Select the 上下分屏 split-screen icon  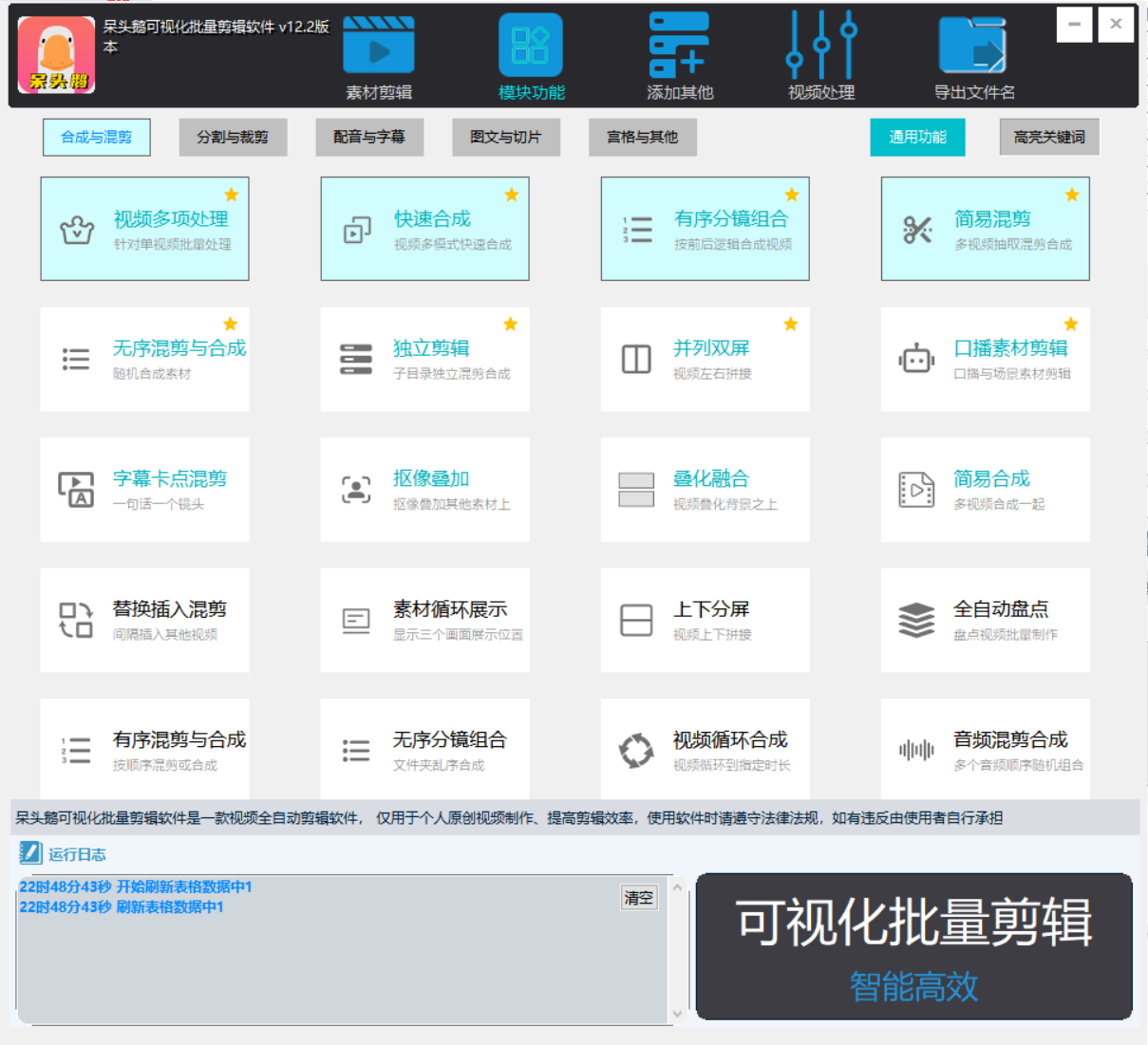pyautogui.click(x=635, y=620)
